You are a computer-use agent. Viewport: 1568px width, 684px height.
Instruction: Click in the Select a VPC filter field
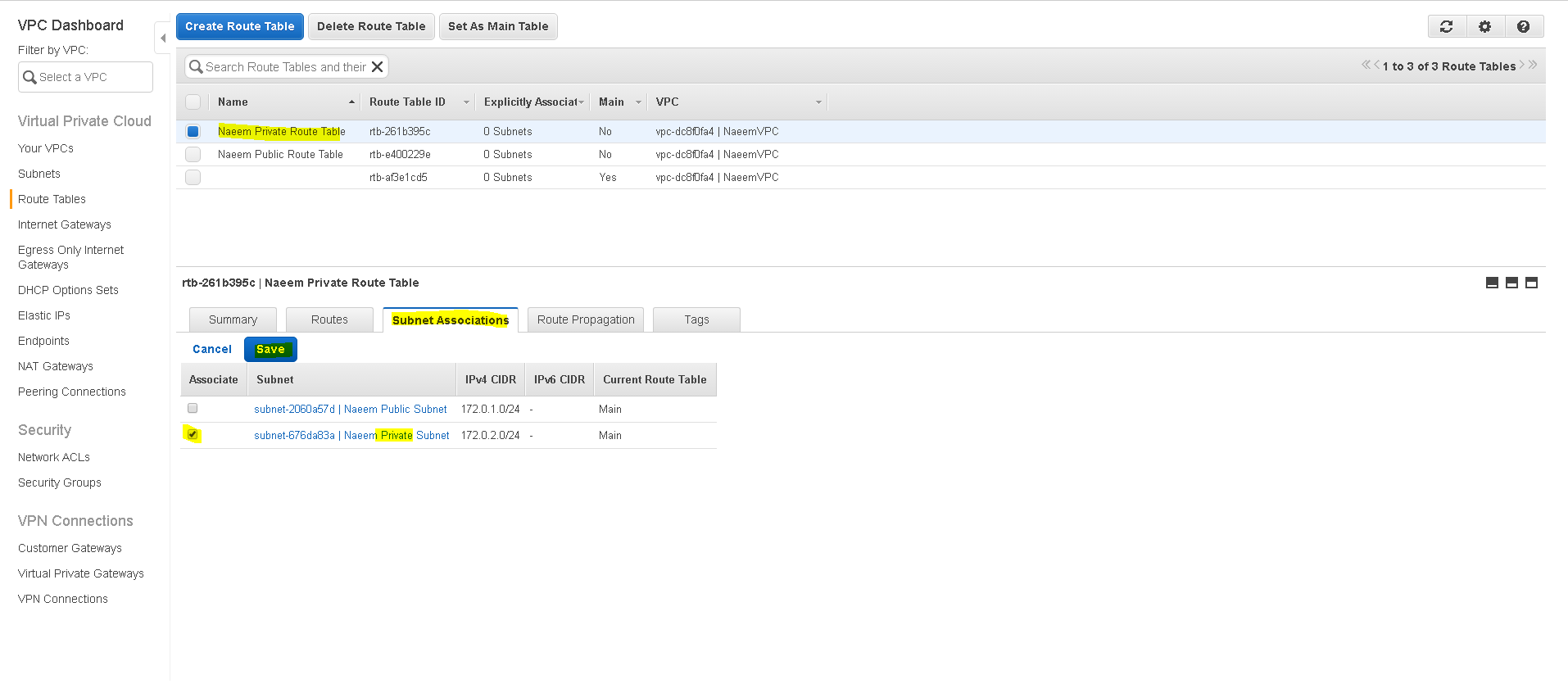85,77
